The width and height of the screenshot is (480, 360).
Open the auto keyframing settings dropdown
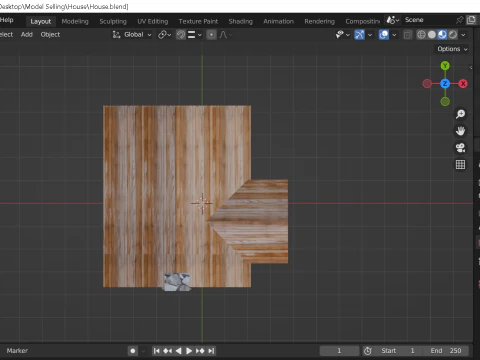143,351
